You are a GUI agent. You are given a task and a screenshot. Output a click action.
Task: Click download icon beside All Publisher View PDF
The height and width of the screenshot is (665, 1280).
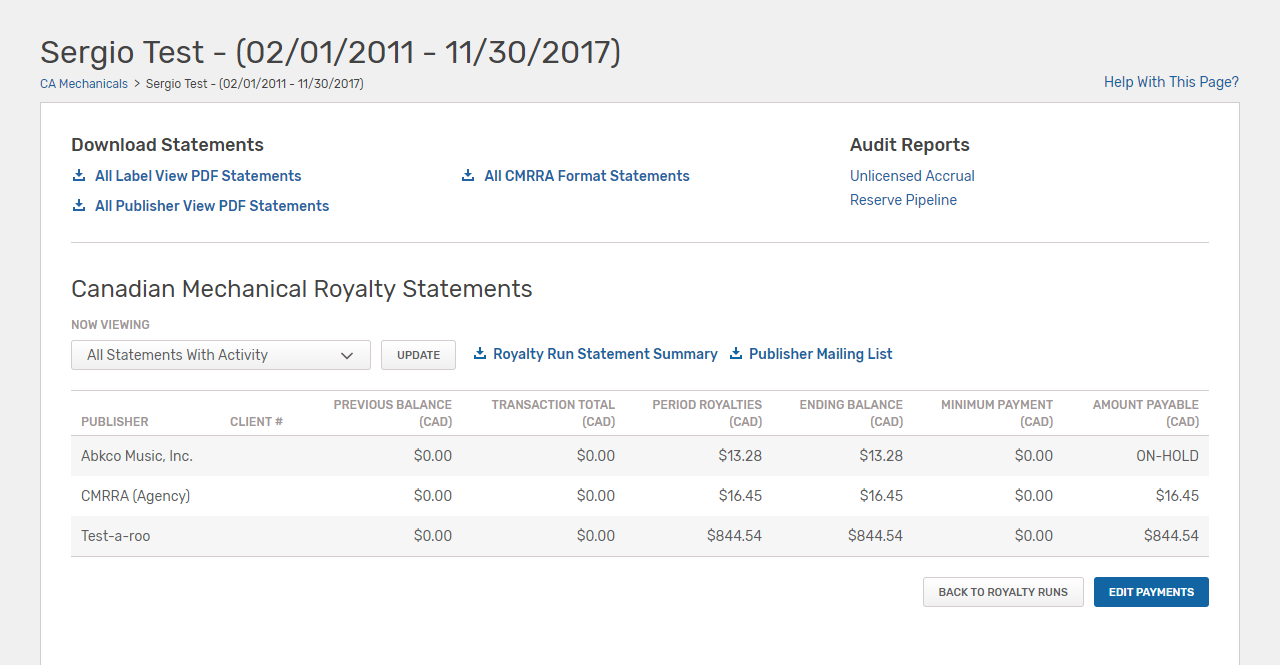(x=79, y=206)
